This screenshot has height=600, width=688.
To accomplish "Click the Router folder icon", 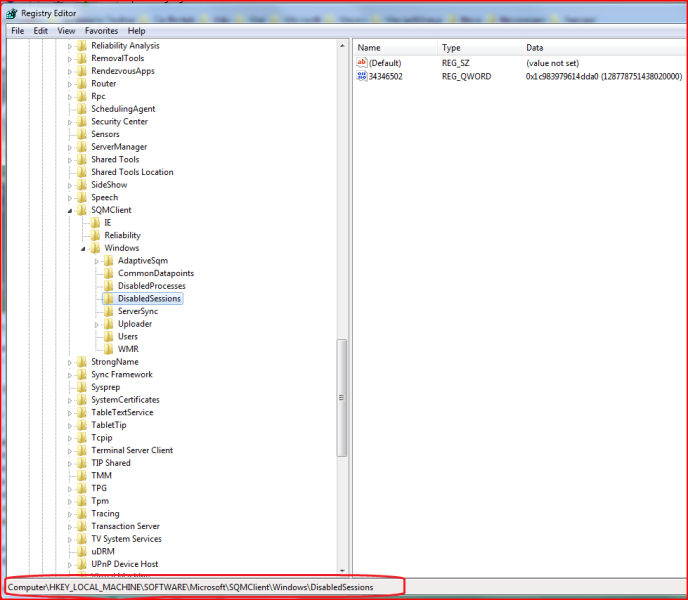I will click(82, 84).
